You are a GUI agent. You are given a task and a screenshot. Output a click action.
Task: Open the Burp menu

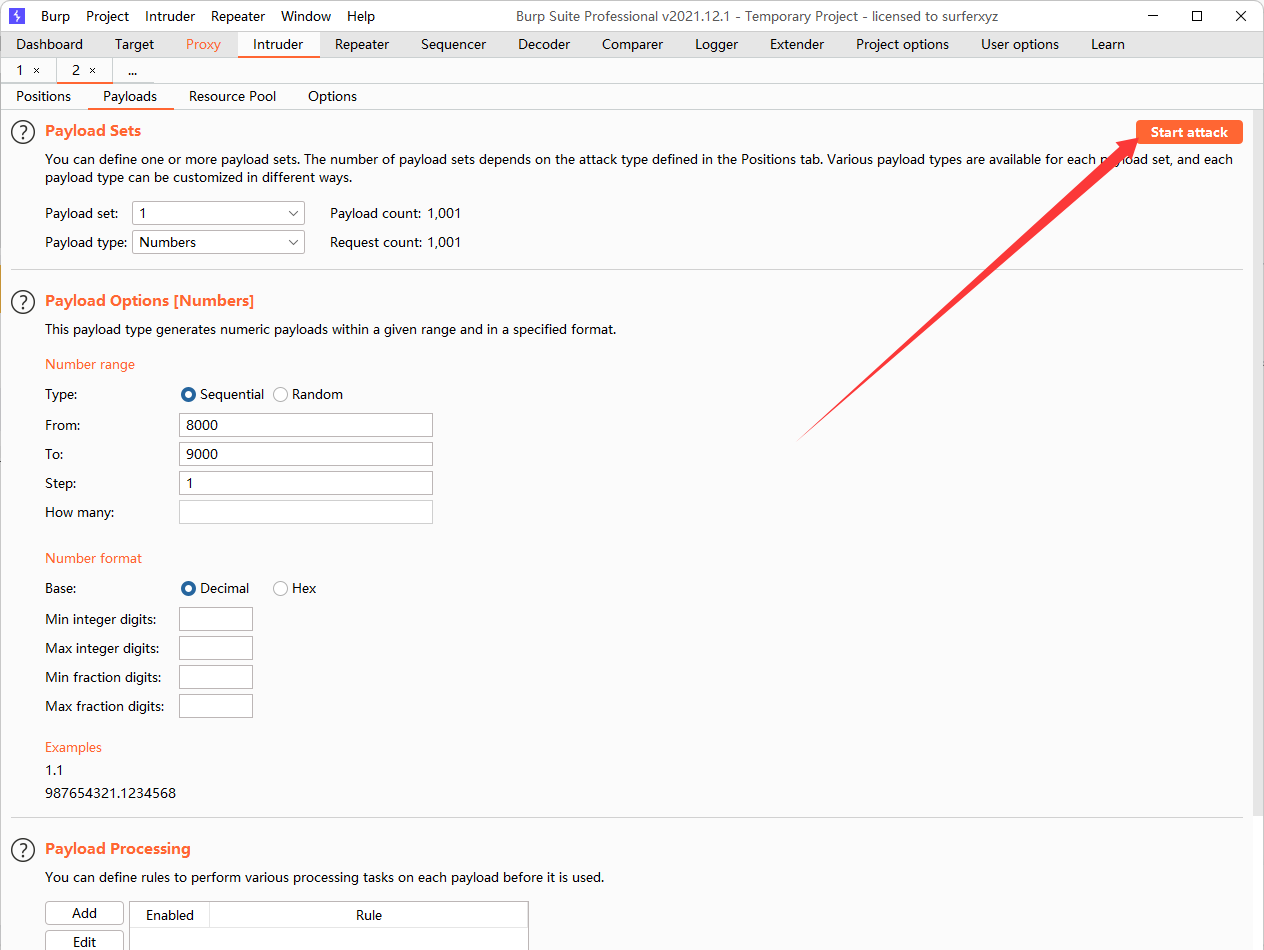point(55,16)
